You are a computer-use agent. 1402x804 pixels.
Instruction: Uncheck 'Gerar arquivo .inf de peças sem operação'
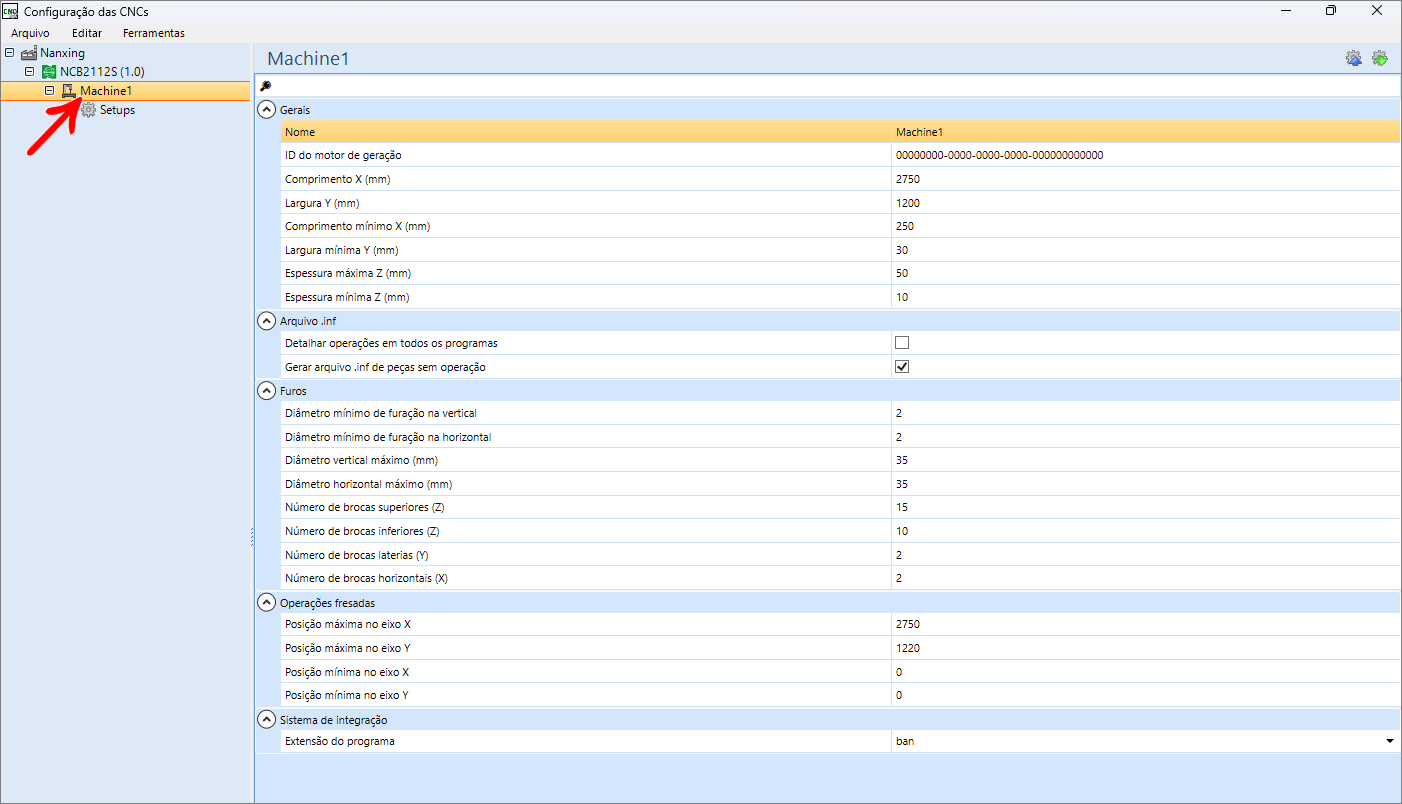(x=902, y=367)
